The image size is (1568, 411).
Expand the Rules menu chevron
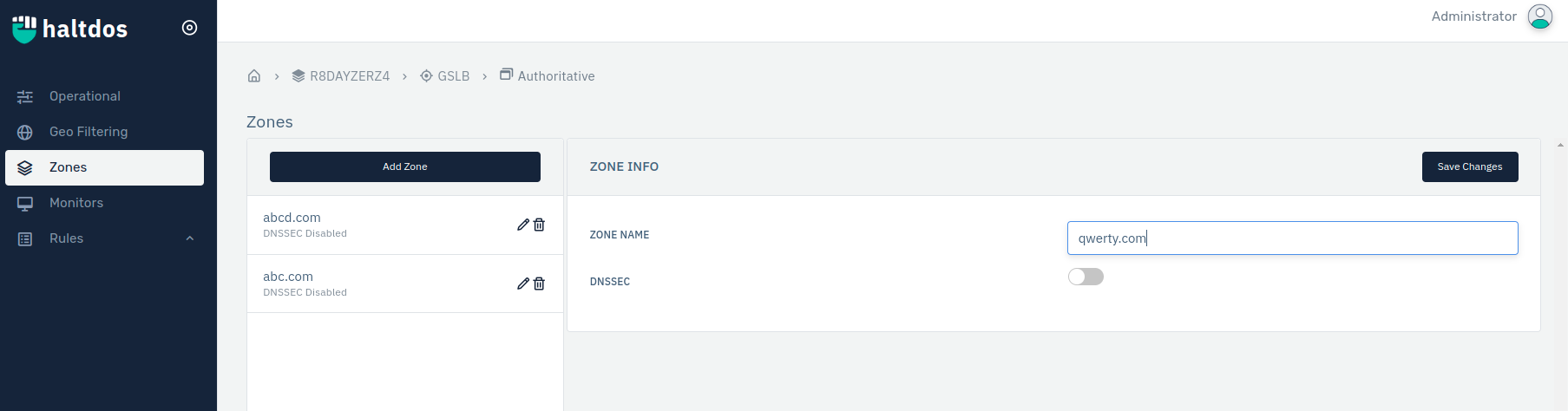coord(190,238)
